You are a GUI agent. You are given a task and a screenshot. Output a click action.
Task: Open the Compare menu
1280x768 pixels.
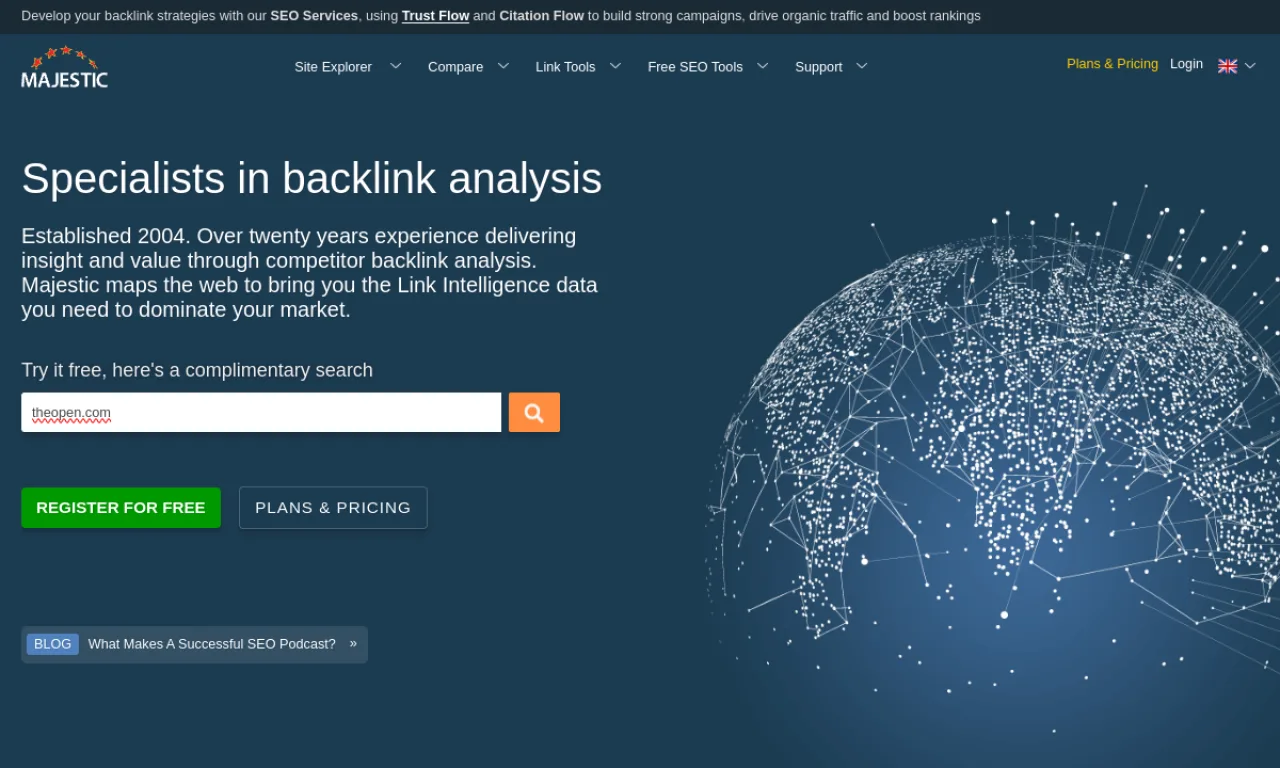pos(455,67)
